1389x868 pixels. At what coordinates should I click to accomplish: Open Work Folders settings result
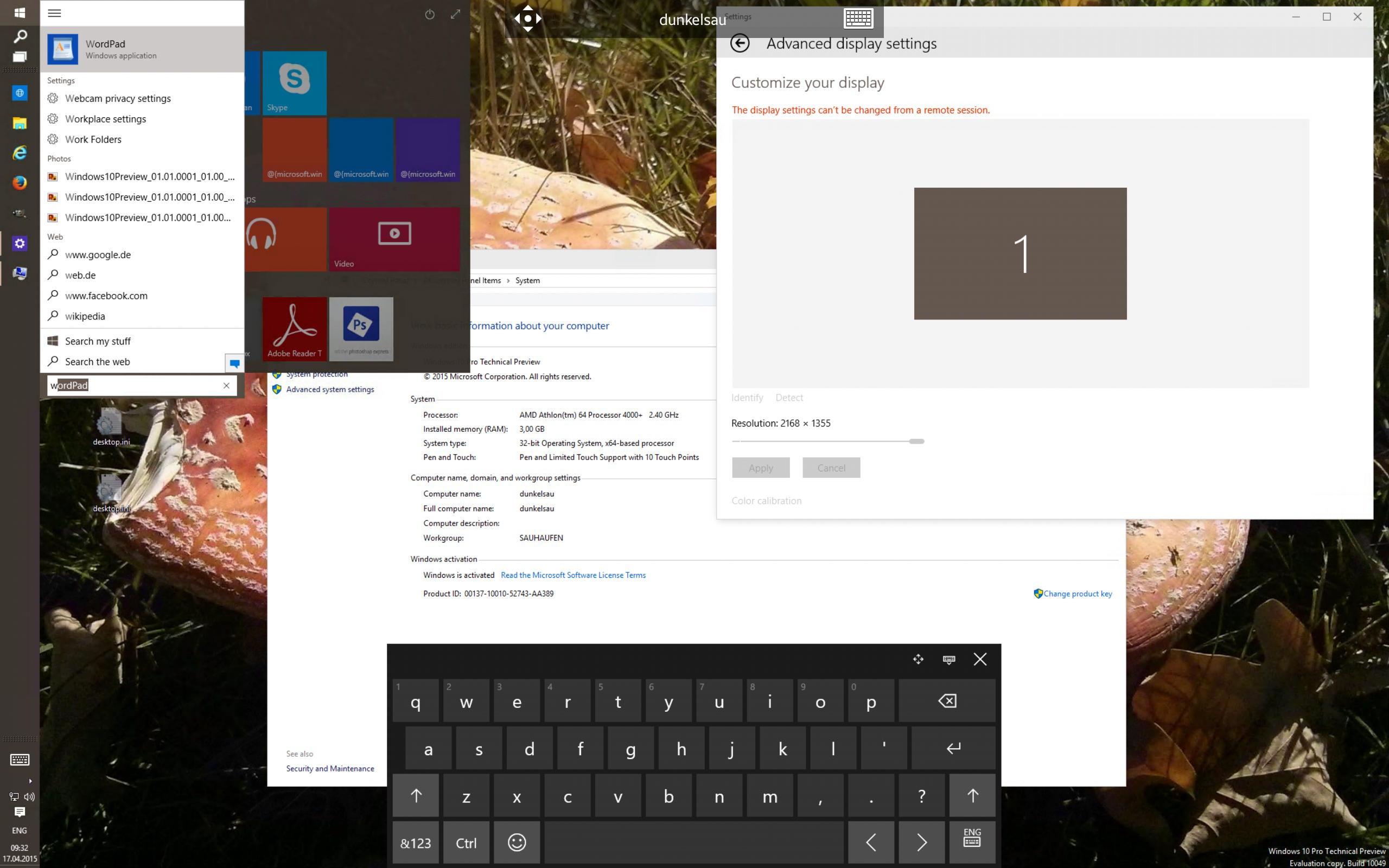(142, 139)
